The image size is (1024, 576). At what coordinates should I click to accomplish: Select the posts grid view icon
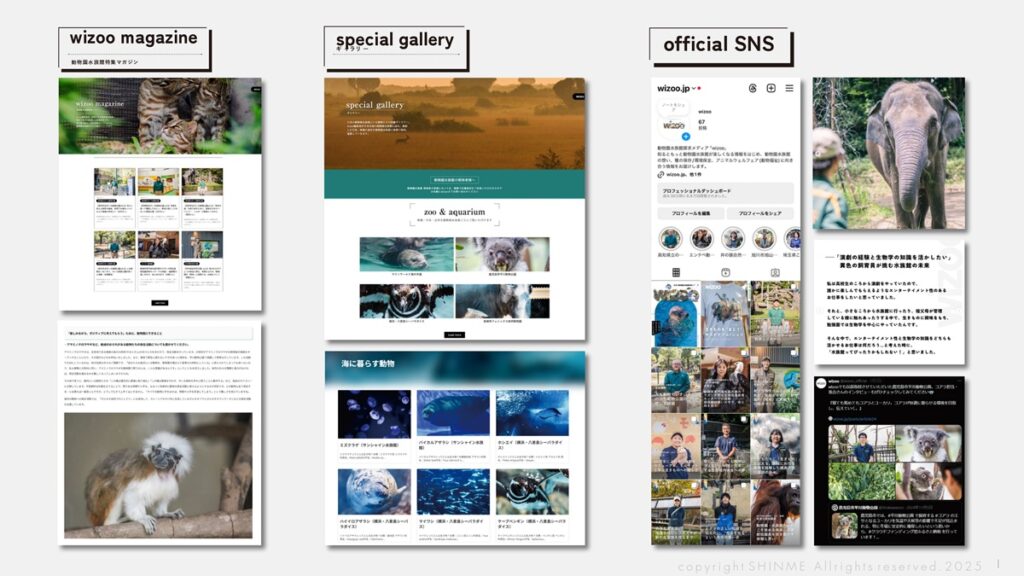click(676, 272)
